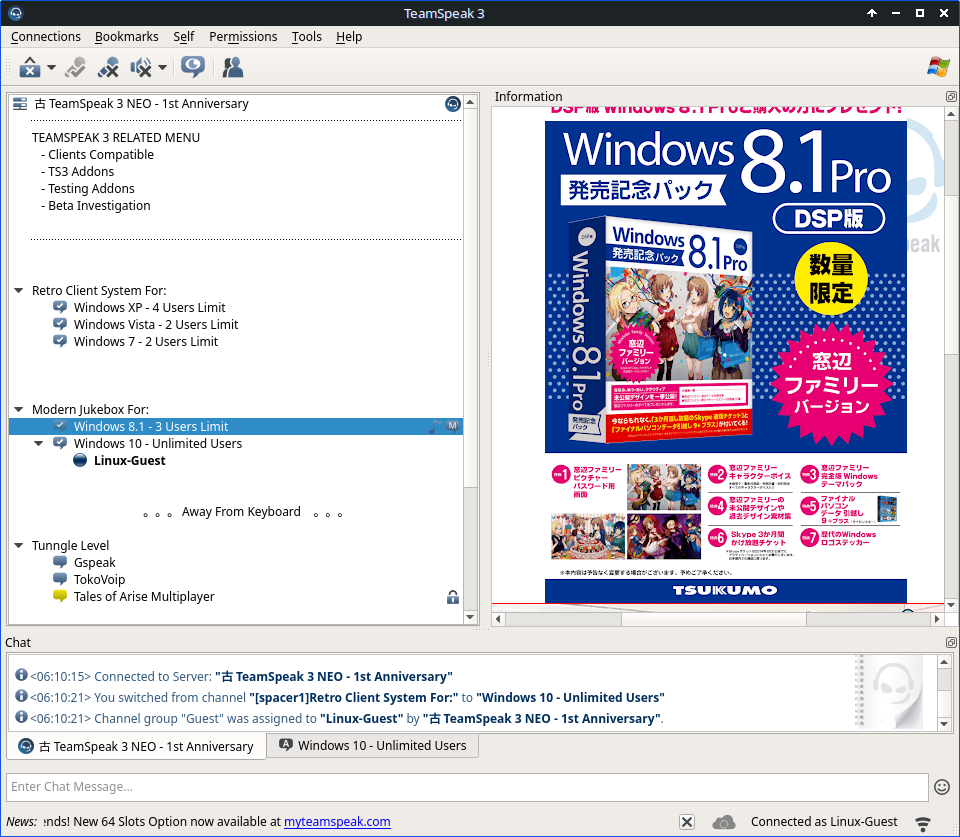Open the Contacts toolbar icon
Screen dimensions: 960x837
(233, 67)
